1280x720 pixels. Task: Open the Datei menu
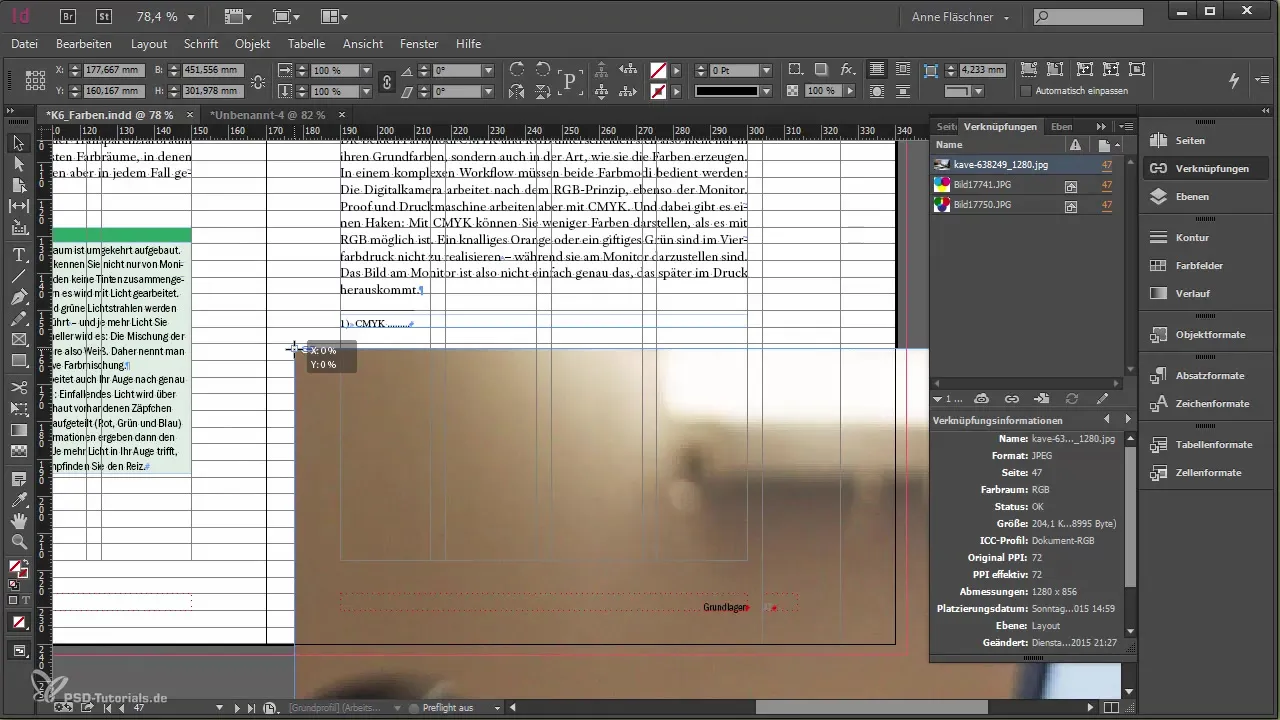tap(24, 44)
